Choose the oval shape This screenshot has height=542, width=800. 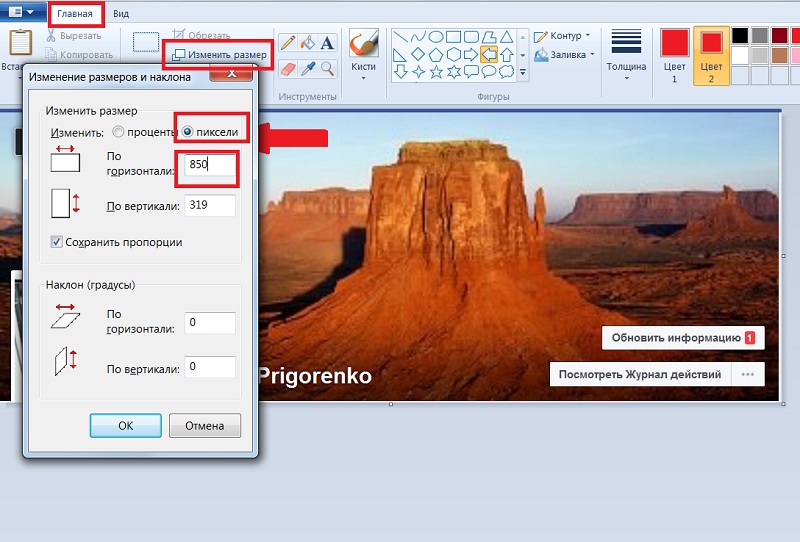point(436,37)
